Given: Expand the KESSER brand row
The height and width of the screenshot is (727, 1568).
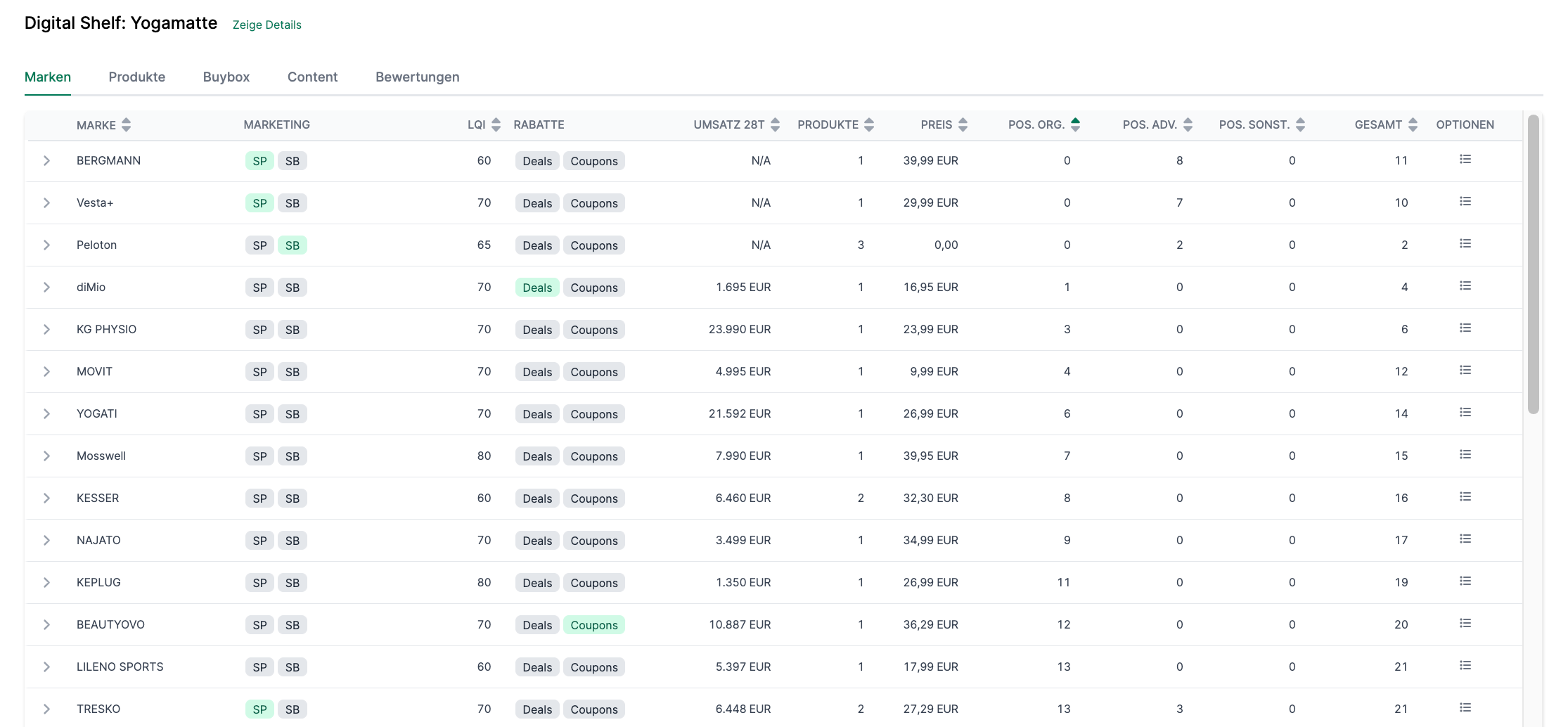Looking at the screenshot, I should coord(46,498).
